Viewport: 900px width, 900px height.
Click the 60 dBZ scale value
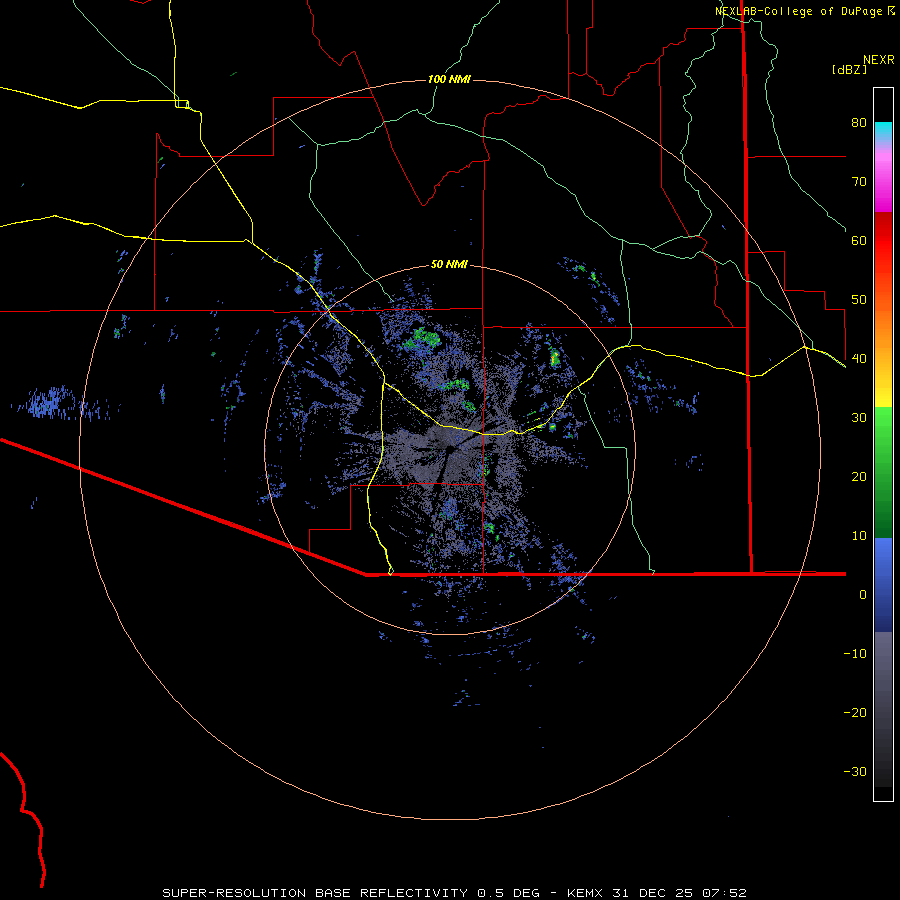(x=859, y=240)
